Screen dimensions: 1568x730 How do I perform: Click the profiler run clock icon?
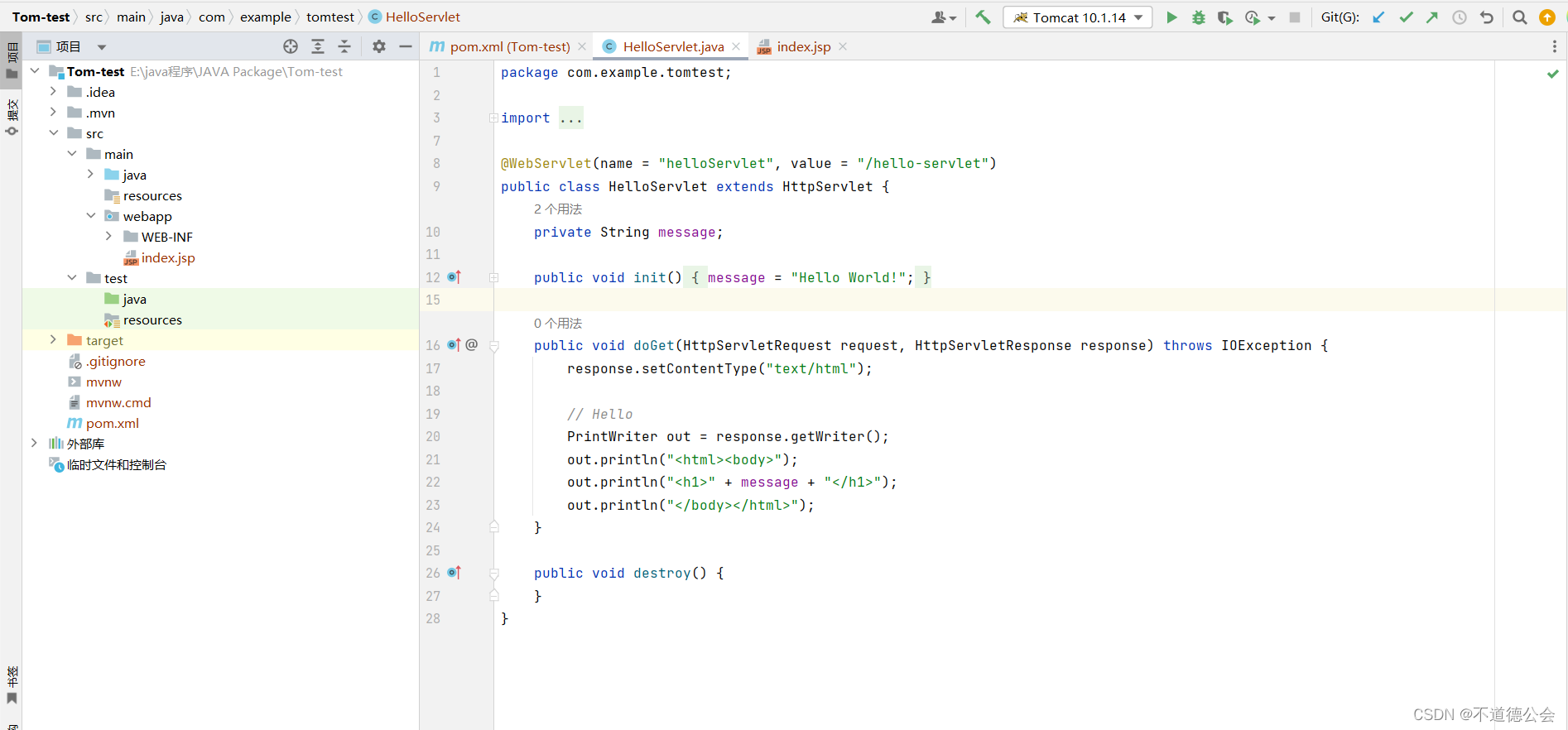[1253, 17]
